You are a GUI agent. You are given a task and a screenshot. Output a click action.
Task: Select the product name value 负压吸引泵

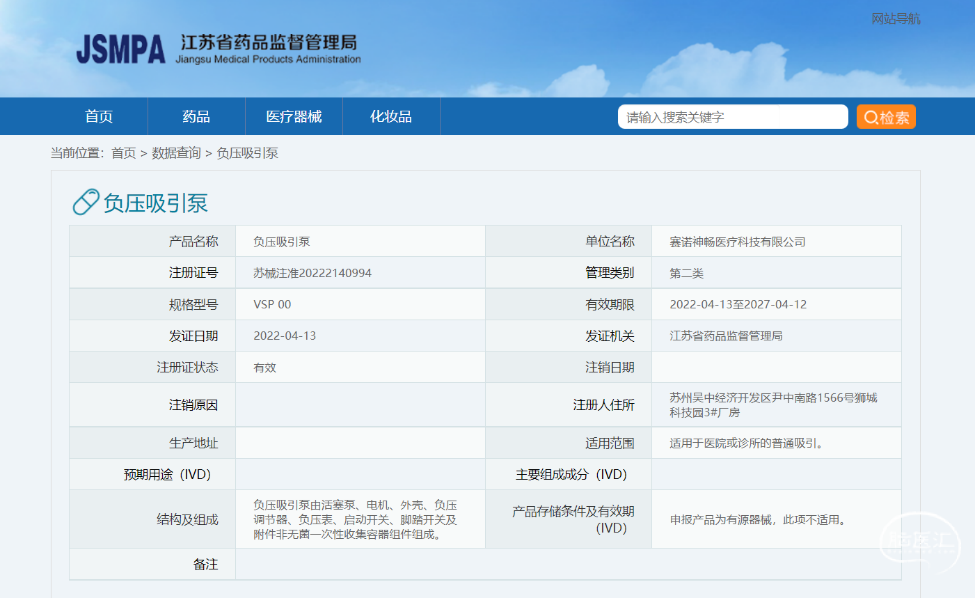282,242
